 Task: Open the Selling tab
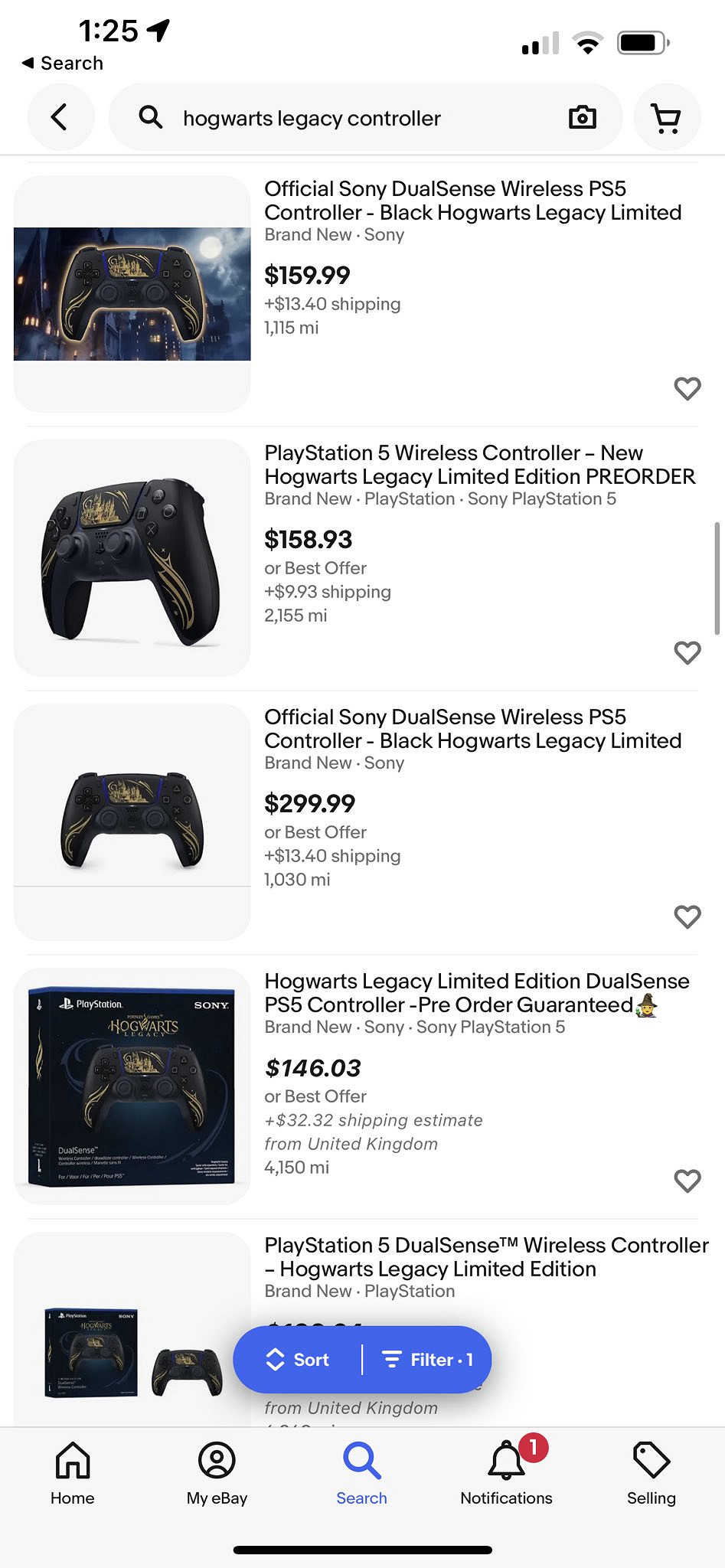point(651,1473)
